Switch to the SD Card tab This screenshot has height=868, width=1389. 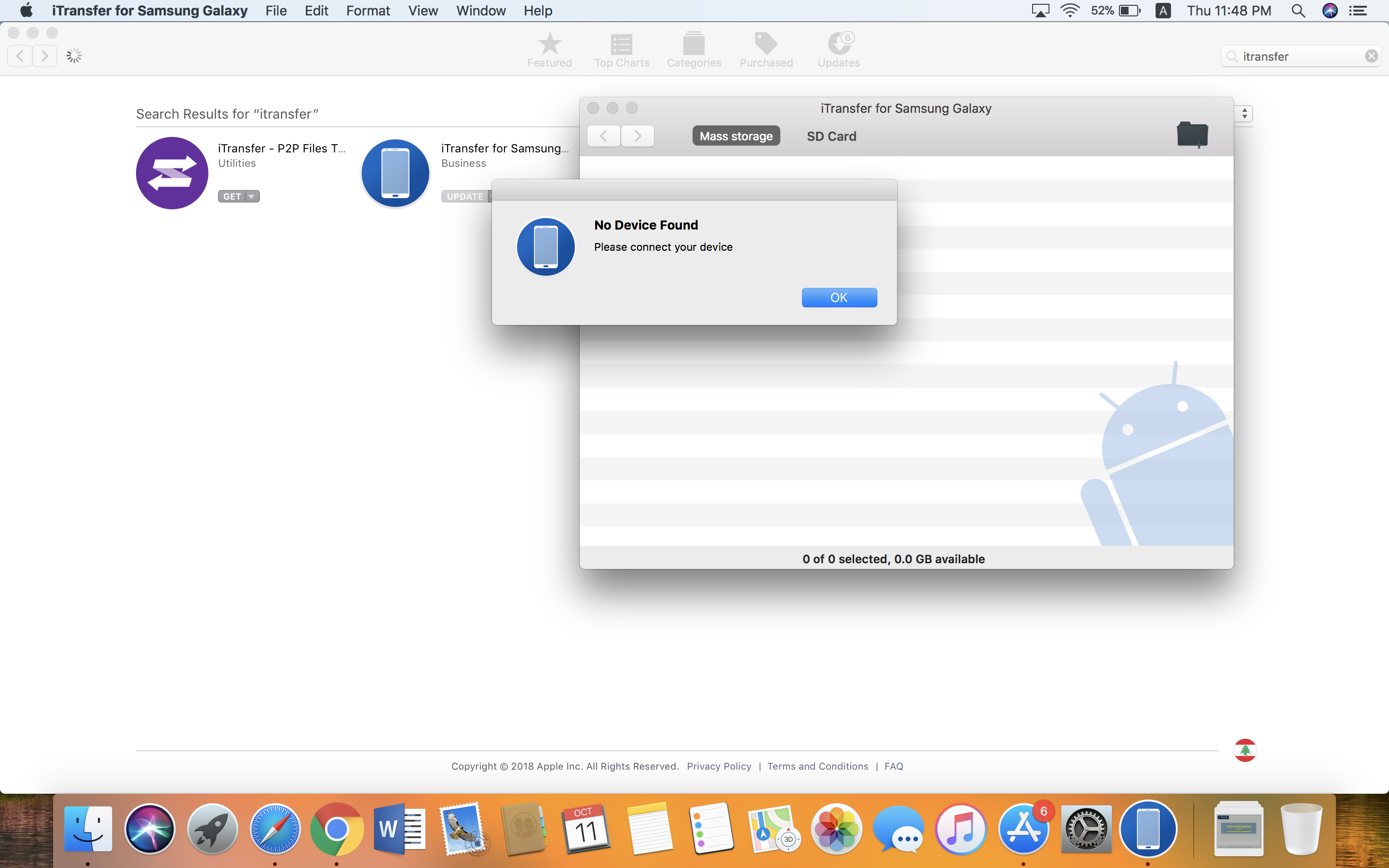coord(831,136)
